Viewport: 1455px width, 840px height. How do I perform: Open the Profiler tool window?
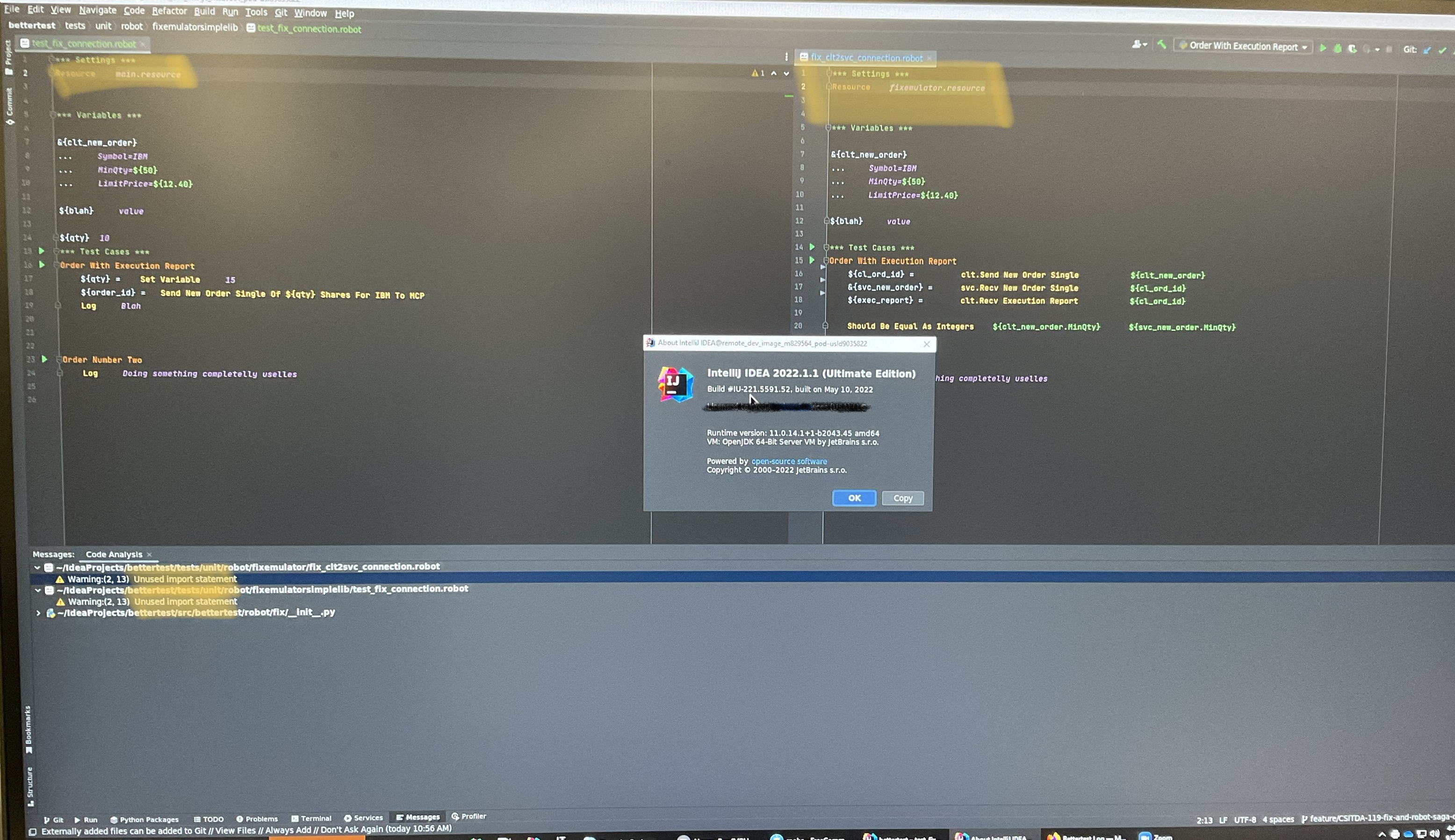click(473, 816)
